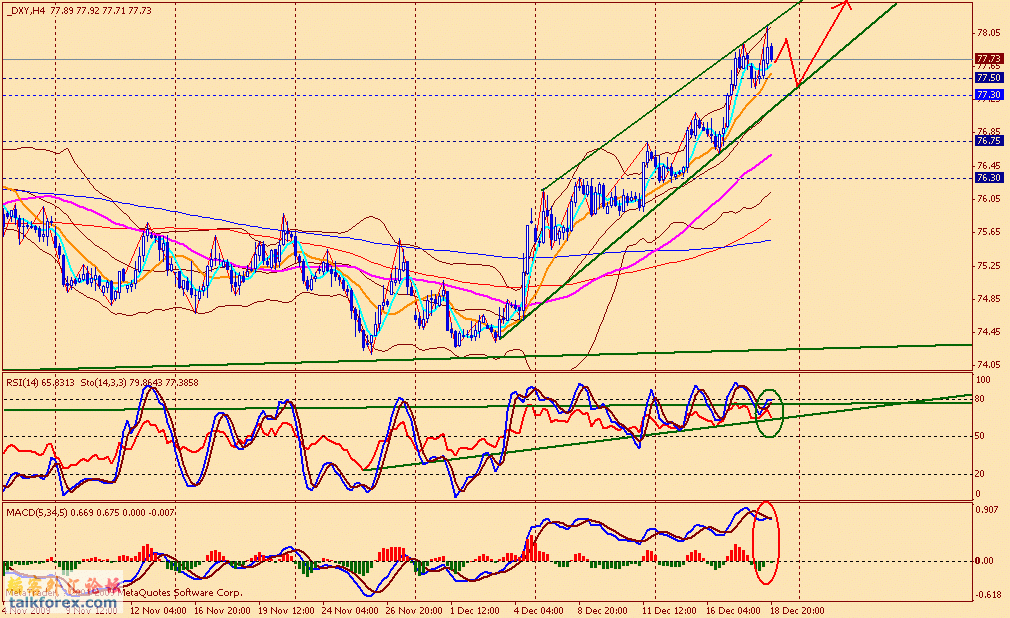Click the 77.50 level price tag
Screen dimensions: 1010x618
click(x=989, y=77)
